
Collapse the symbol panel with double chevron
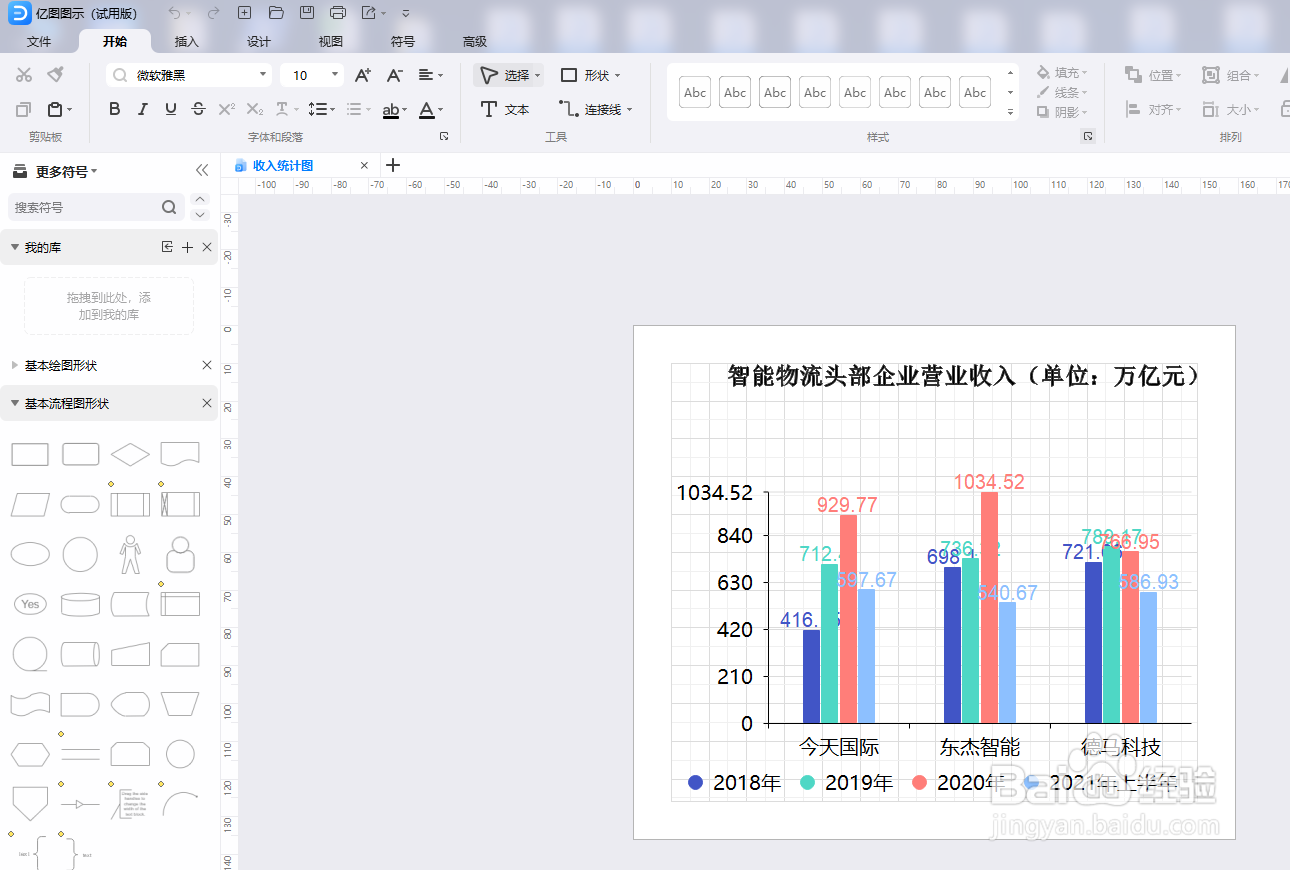202,171
